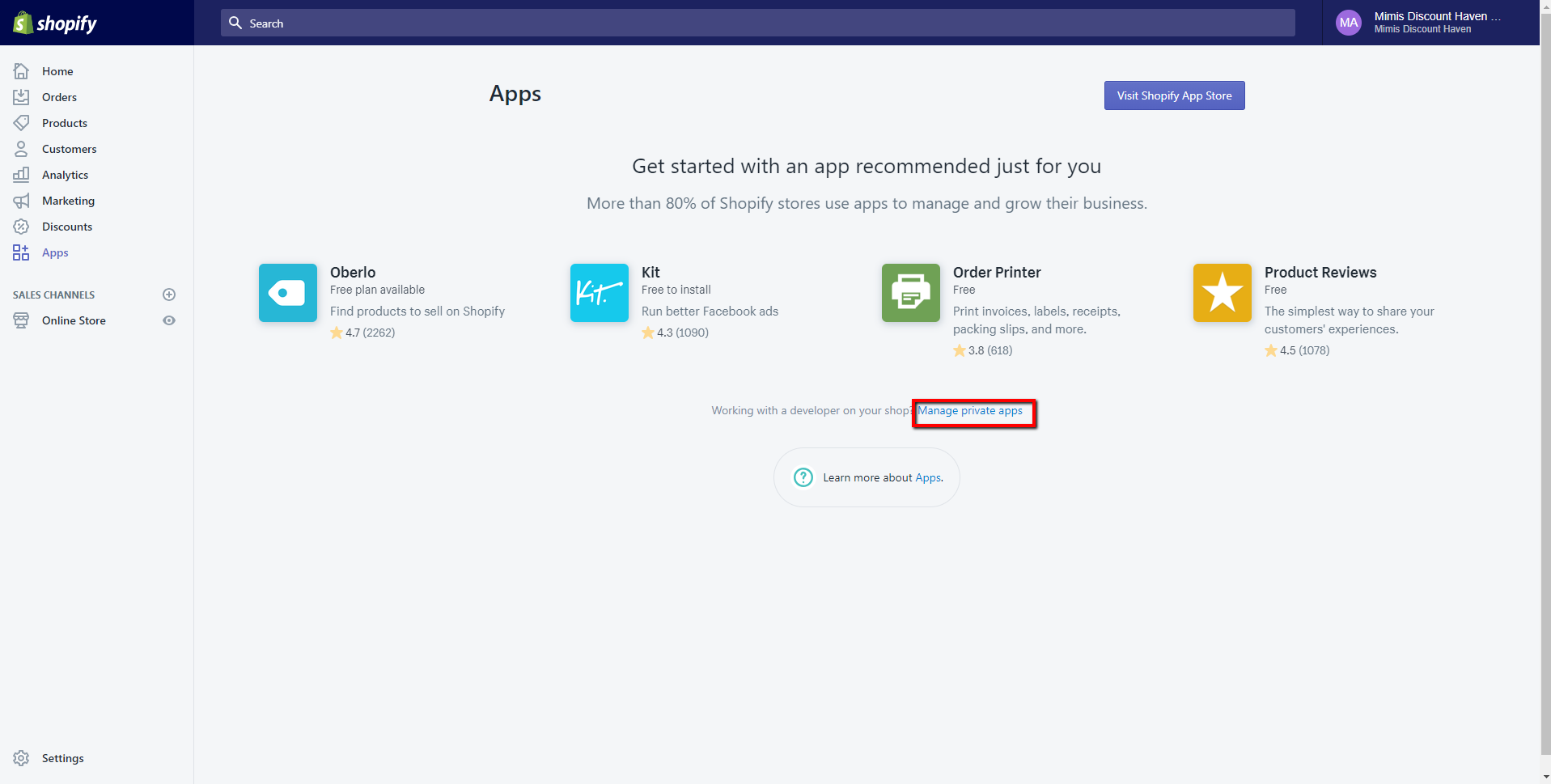
Task: Click the SALES CHANNELS heading
Action: 53,295
